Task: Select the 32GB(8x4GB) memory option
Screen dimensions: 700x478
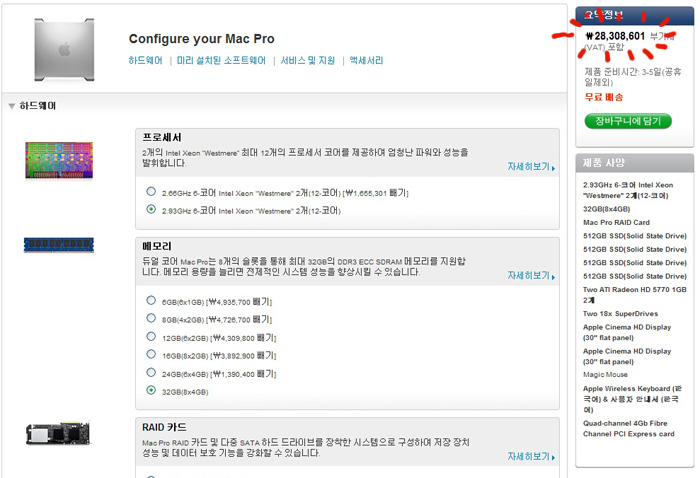Action: pyautogui.click(x=151, y=390)
